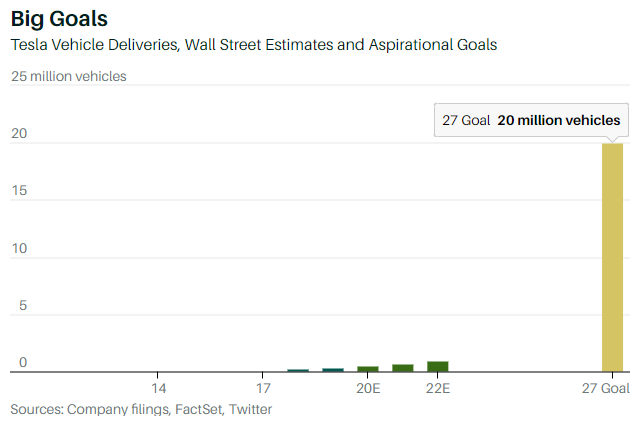Click the 22E x-axis label
638x423 pixels.
click(437, 388)
